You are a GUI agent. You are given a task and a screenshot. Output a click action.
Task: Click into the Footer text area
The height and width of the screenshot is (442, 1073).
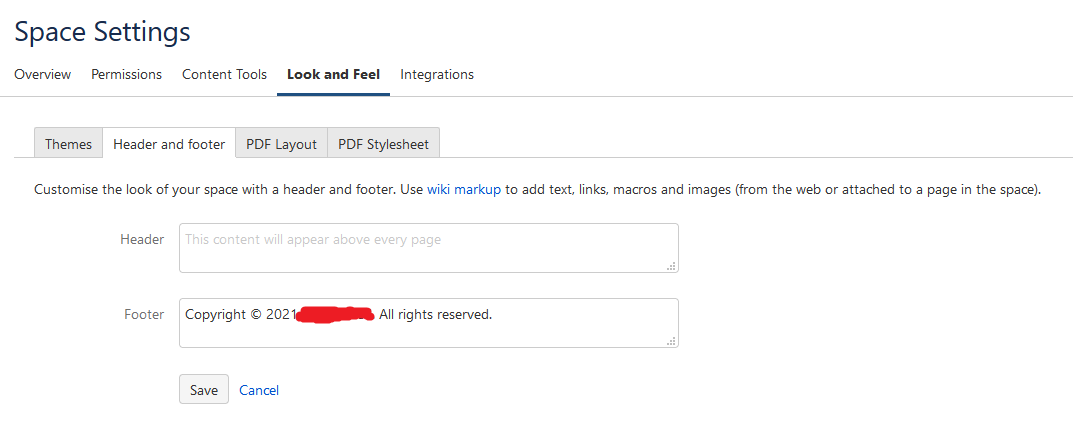pyautogui.click(x=429, y=322)
